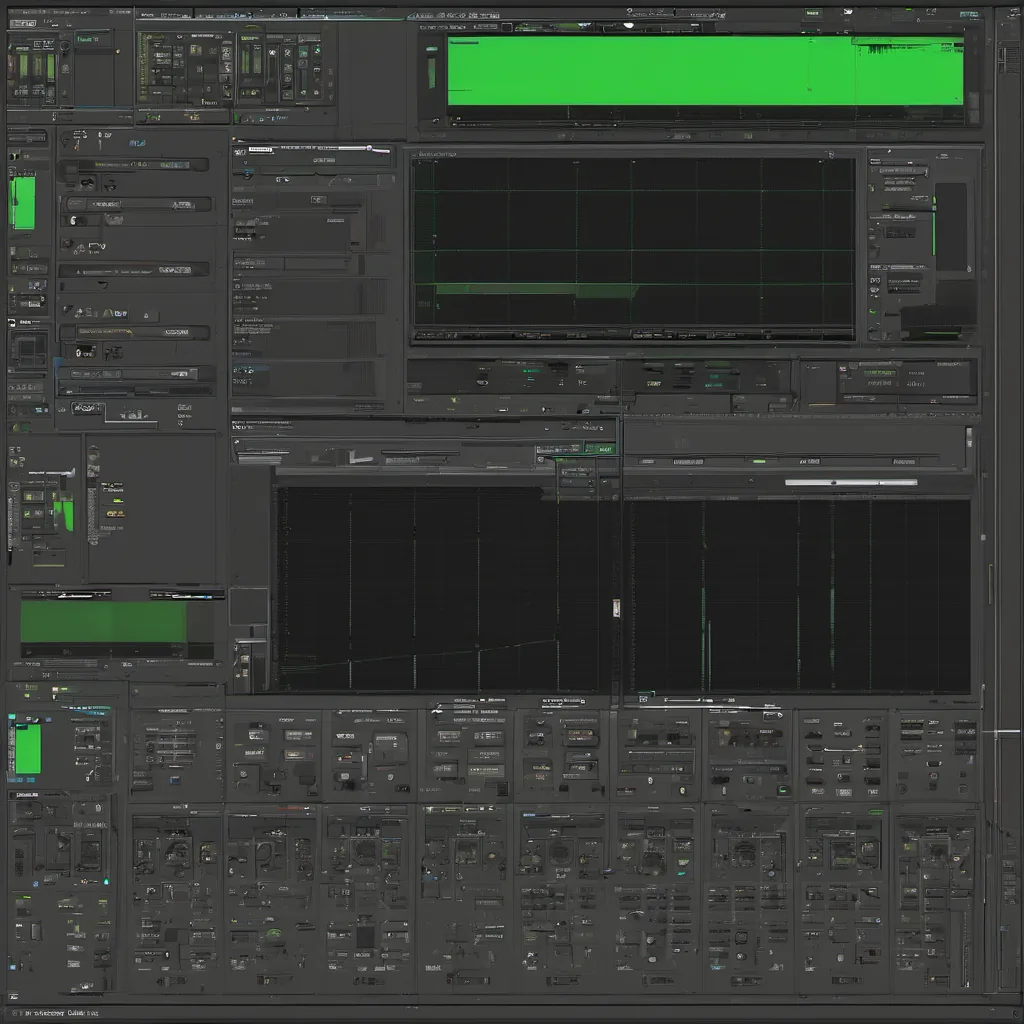Click the wide green preview panel beside the lower grid
Image resolution: width=1024 pixels, height=1024 pixels.
(x=104, y=622)
